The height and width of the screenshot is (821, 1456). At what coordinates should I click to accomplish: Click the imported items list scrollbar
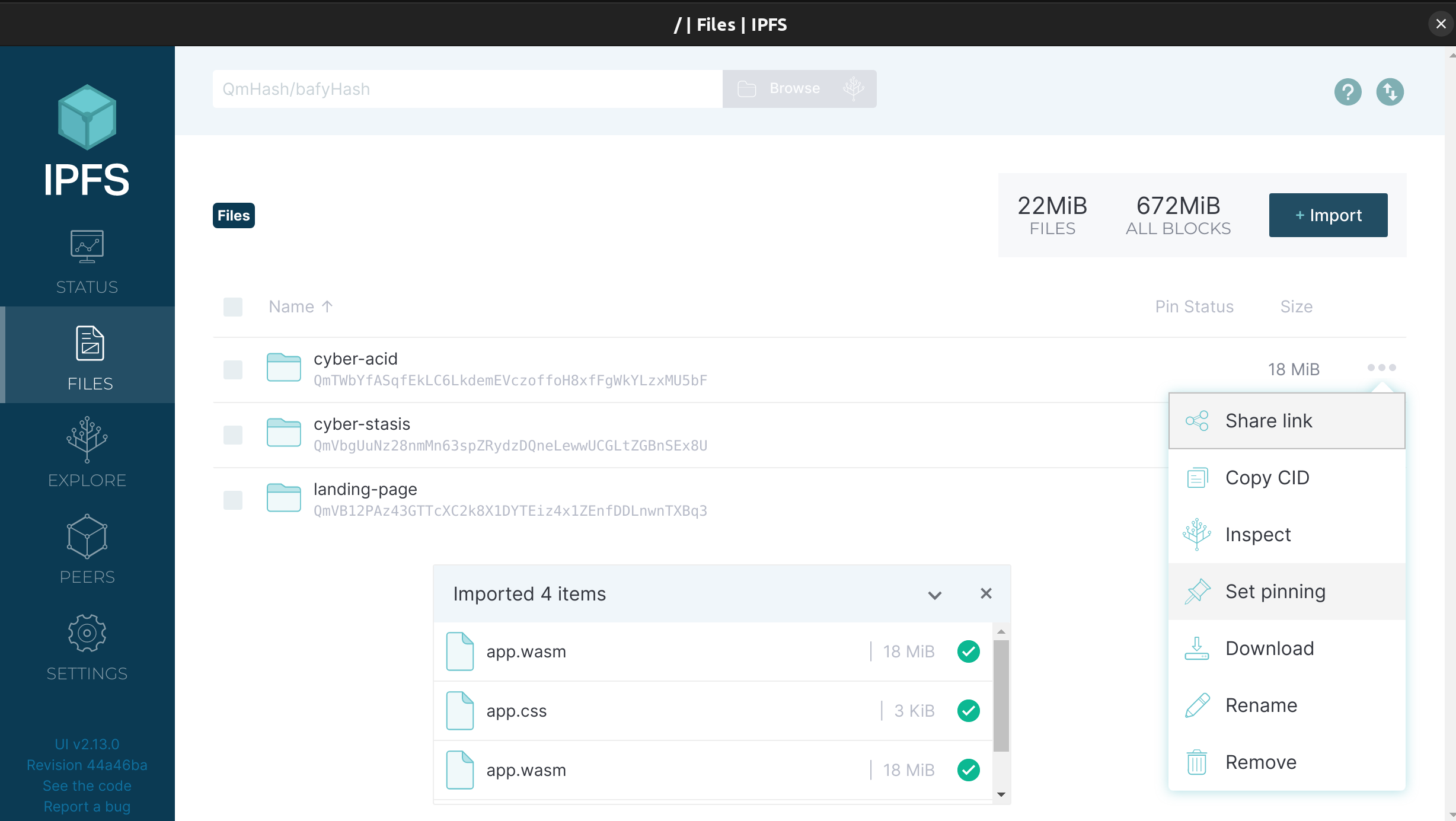coord(1001,695)
